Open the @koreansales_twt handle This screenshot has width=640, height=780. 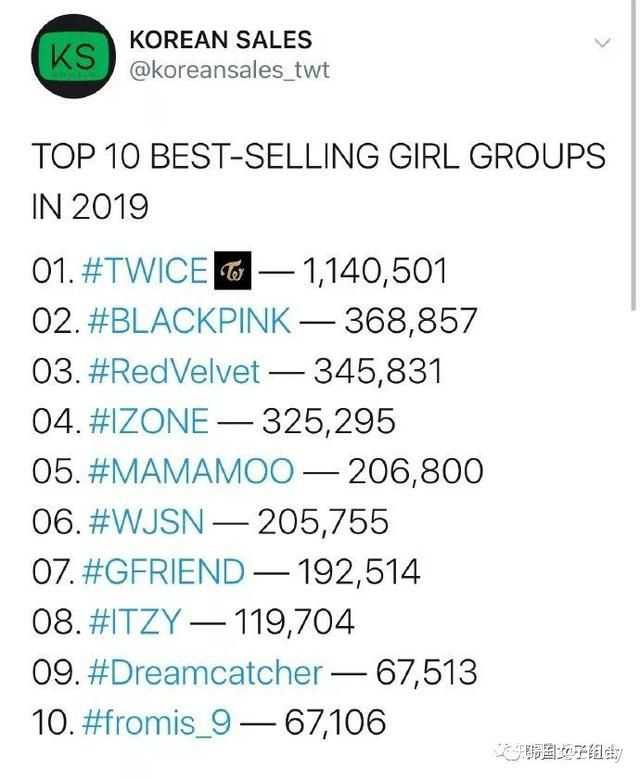(x=229, y=70)
